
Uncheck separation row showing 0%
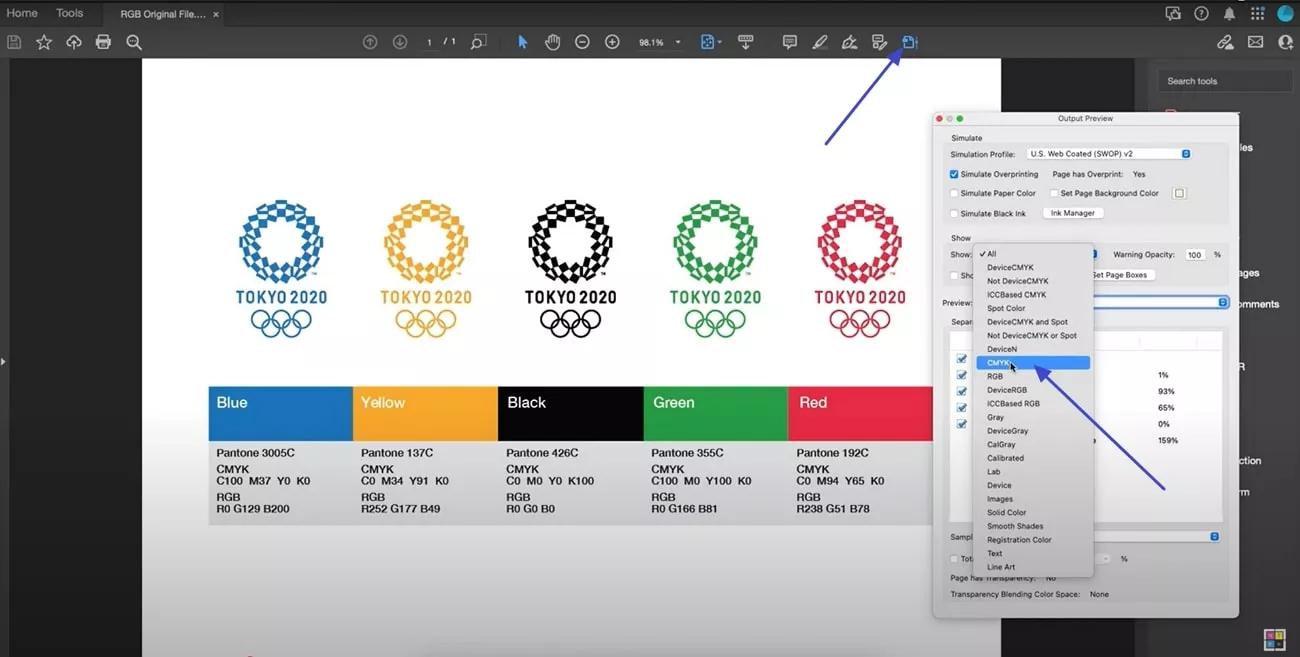click(x=962, y=423)
